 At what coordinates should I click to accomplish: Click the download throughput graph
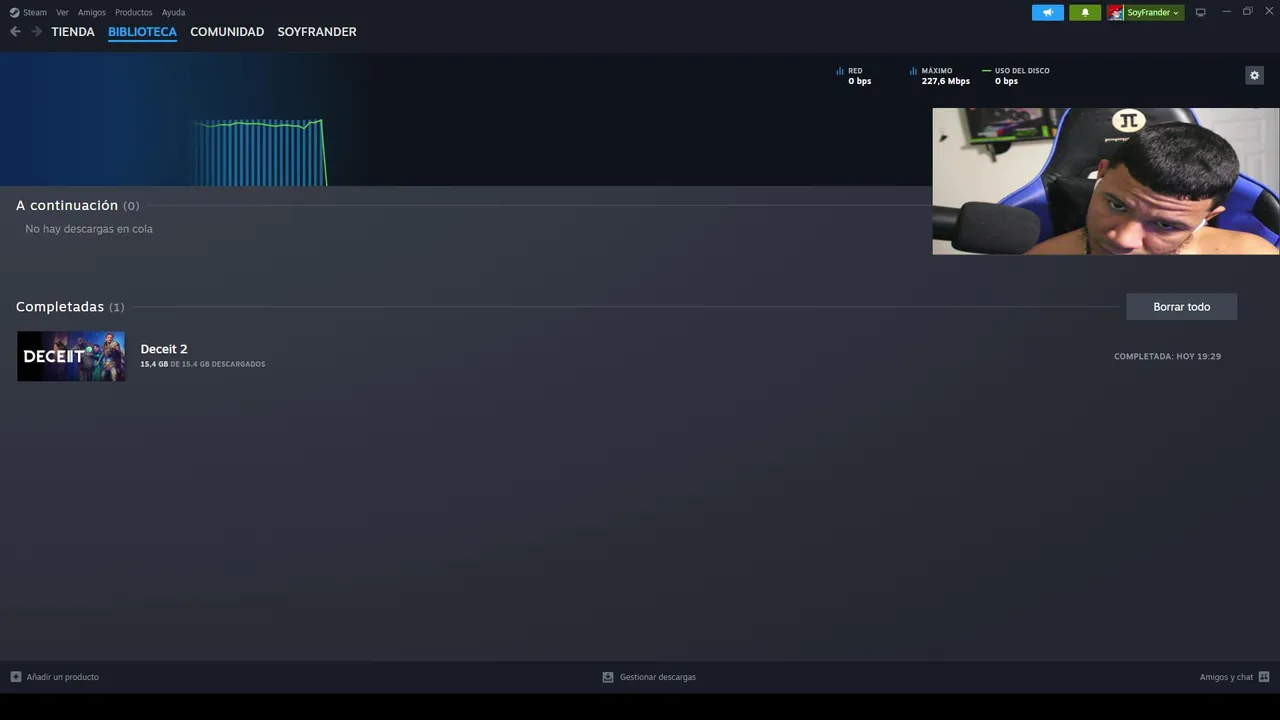coord(260,152)
